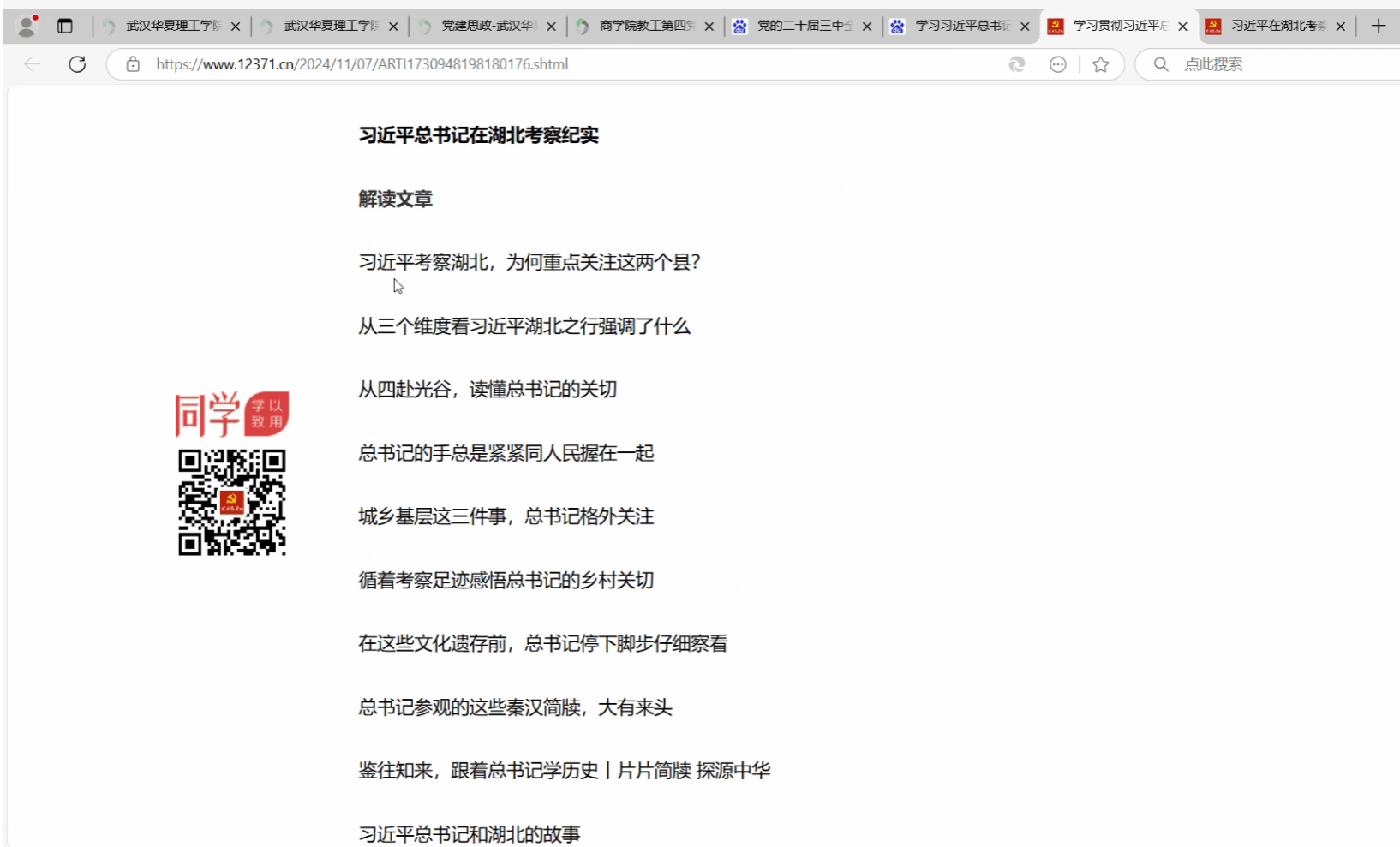Reload the page with the refresh icon
The width and height of the screenshot is (1400, 847).
[x=77, y=64]
